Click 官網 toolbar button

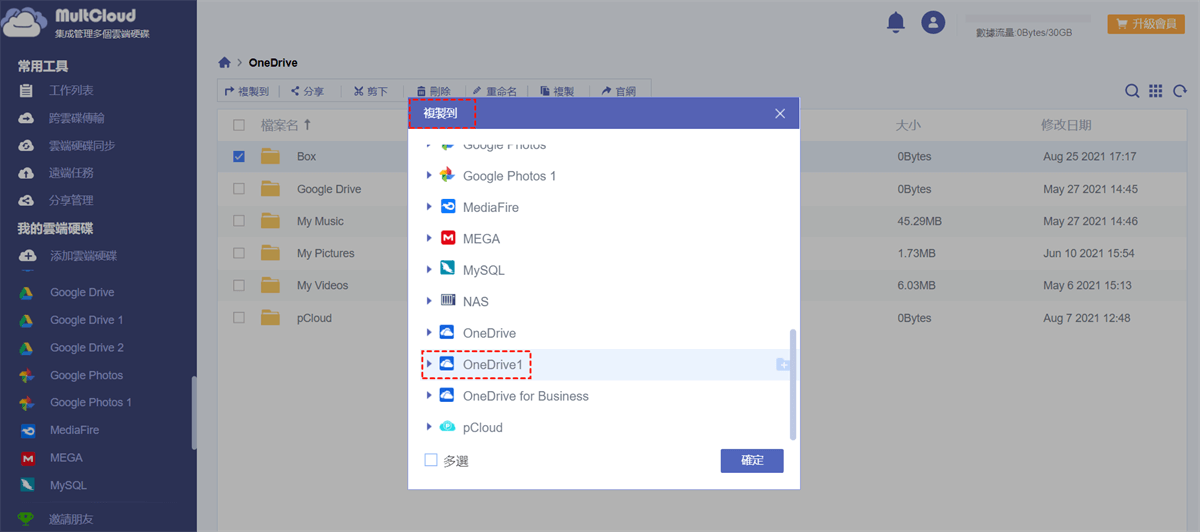pyautogui.click(x=618, y=91)
